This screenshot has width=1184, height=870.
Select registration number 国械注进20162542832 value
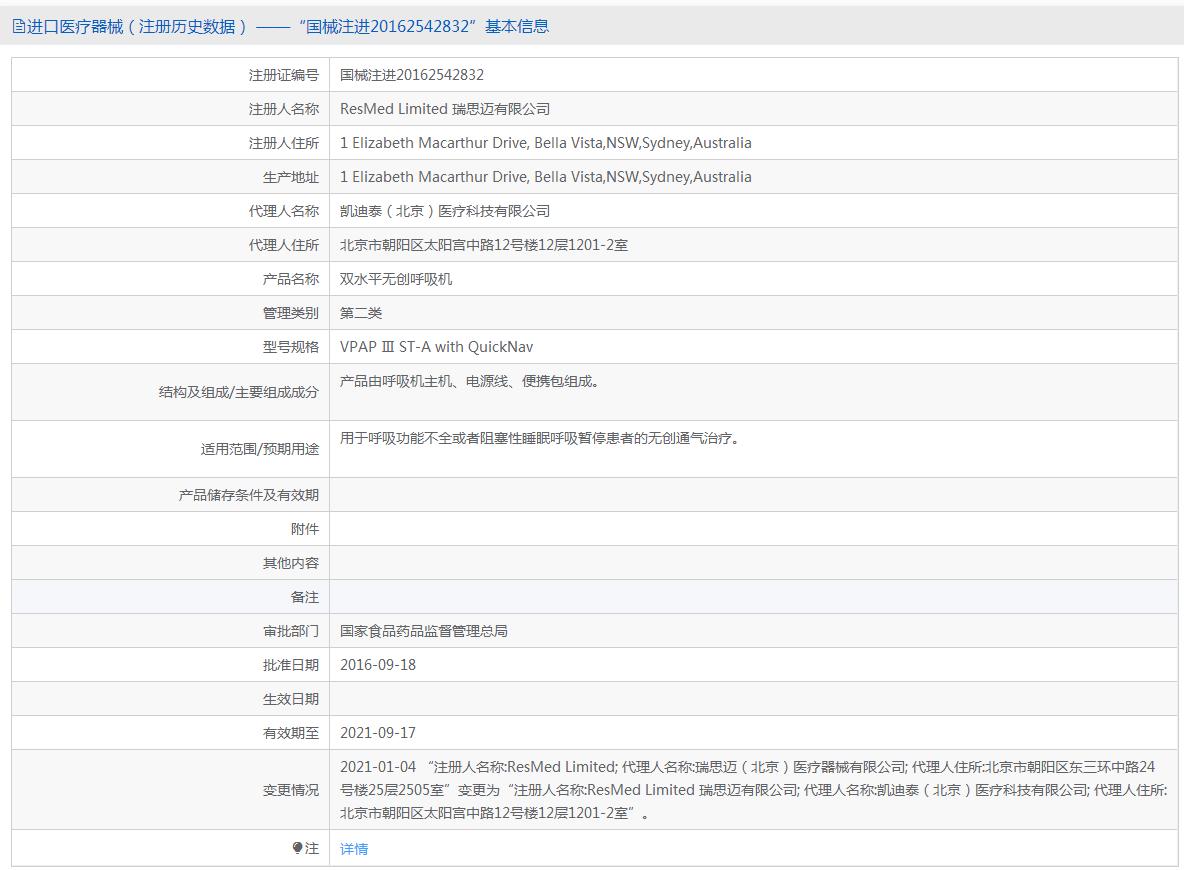(x=412, y=75)
